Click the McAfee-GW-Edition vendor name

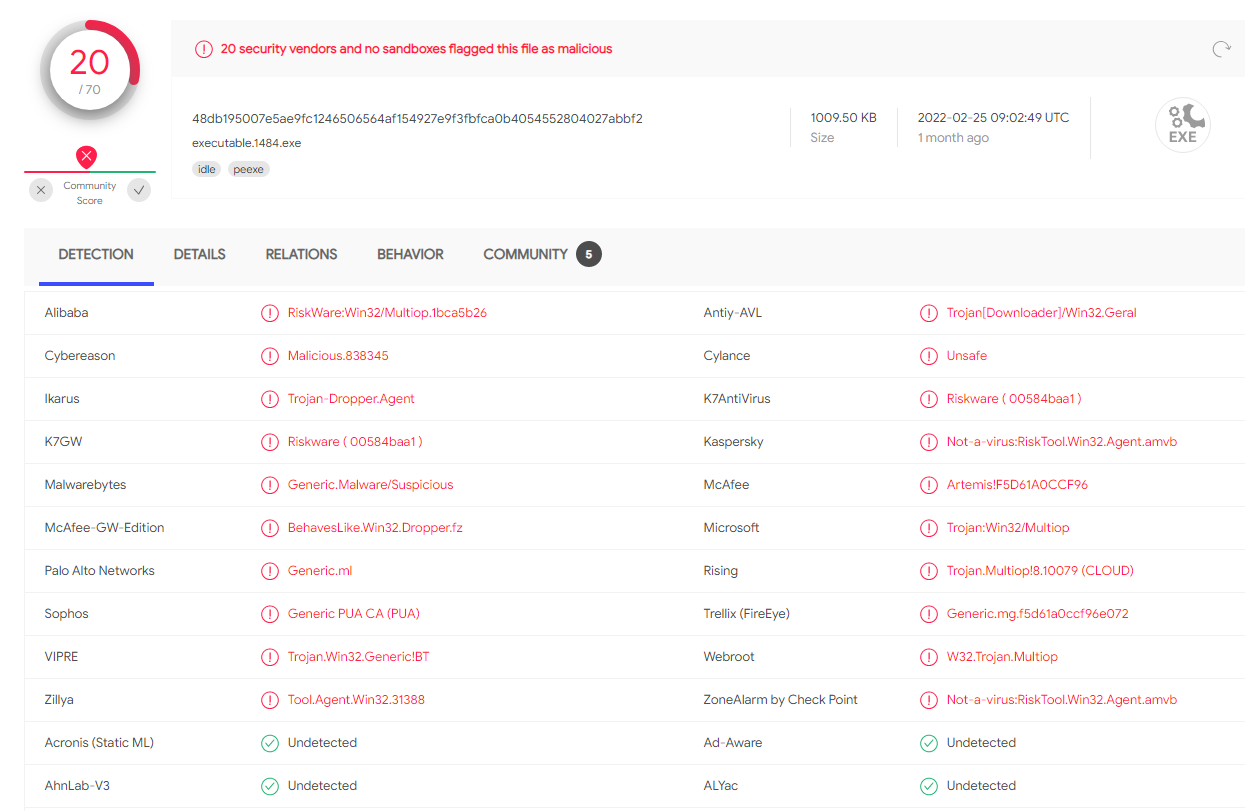tap(104, 528)
